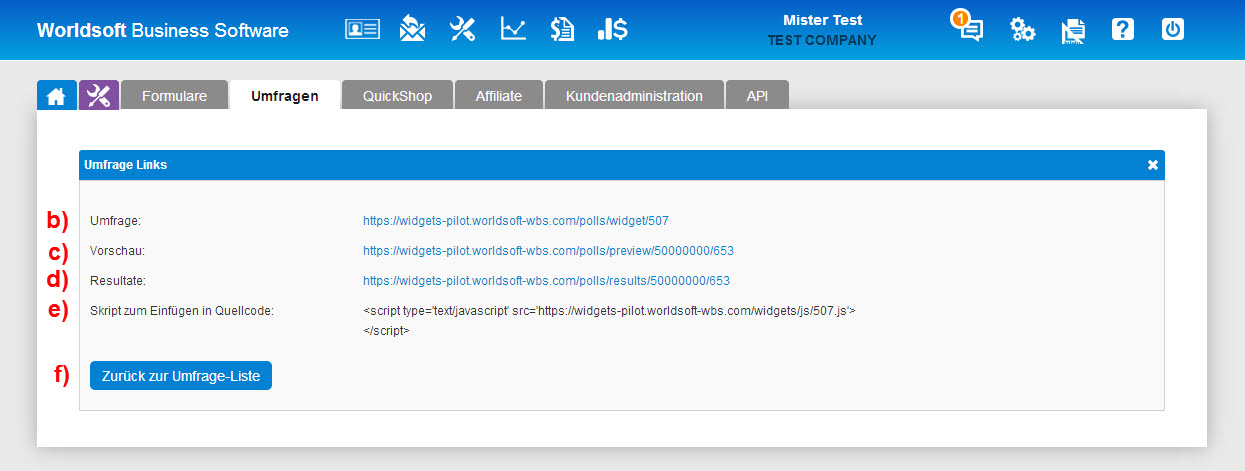Switch to the API tab
This screenshot has width=1245, height=471.
[757, 96]
